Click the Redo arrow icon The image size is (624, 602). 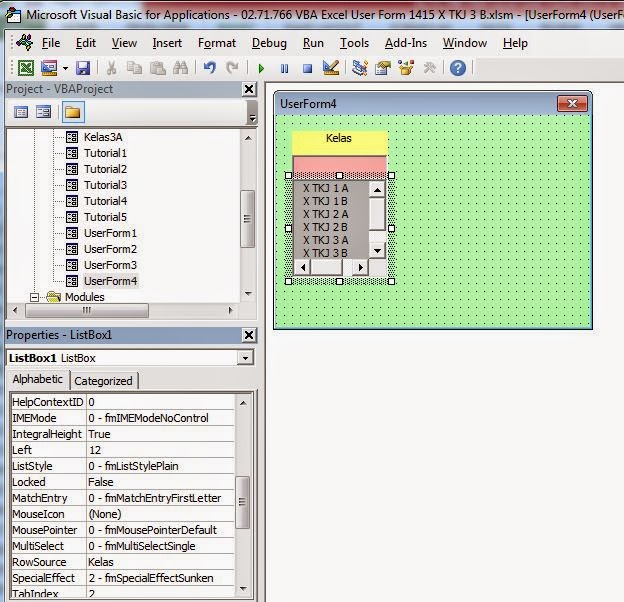pos(232,68)
